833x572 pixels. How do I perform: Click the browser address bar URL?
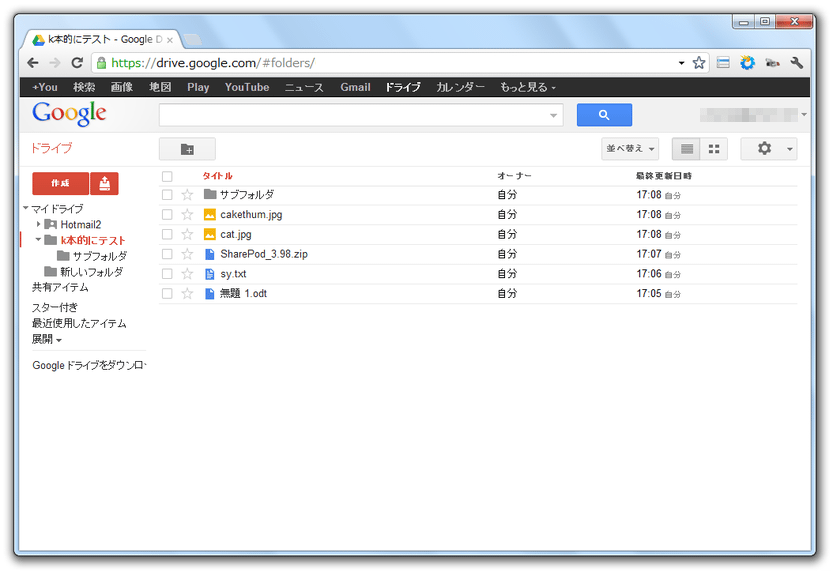[x=212, y=63]
